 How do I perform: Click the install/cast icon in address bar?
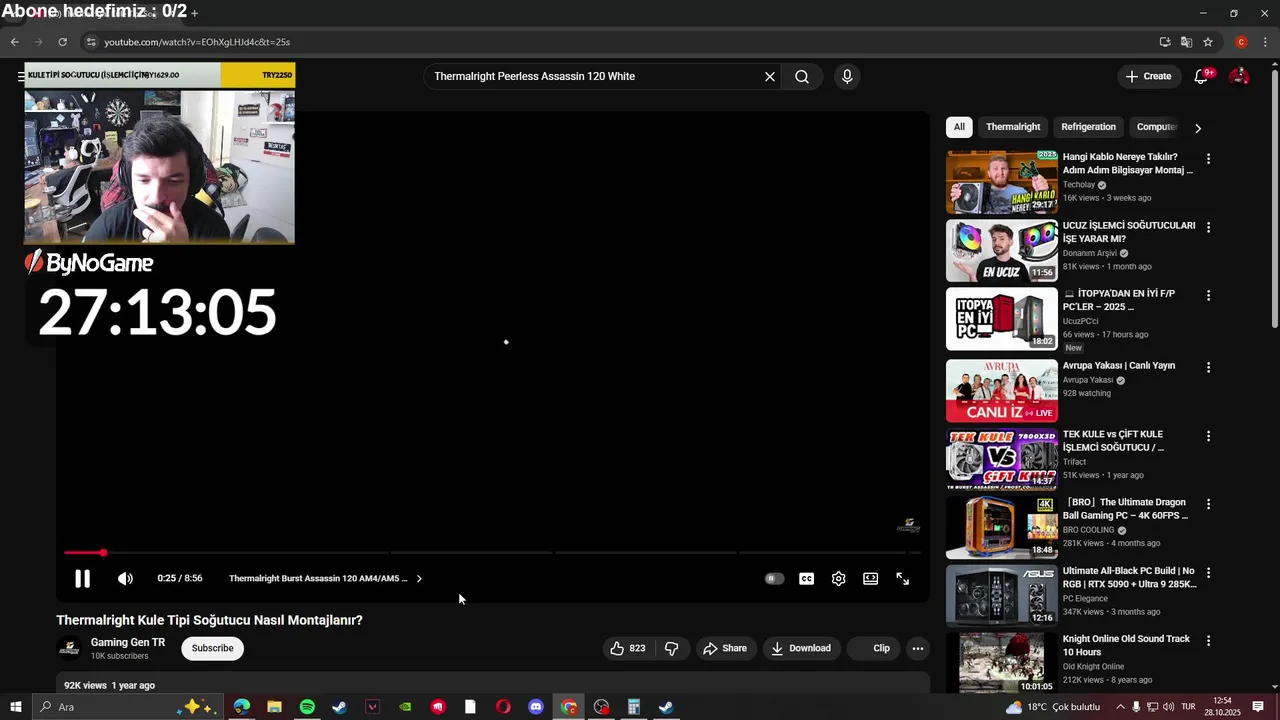click(1165, 42)
